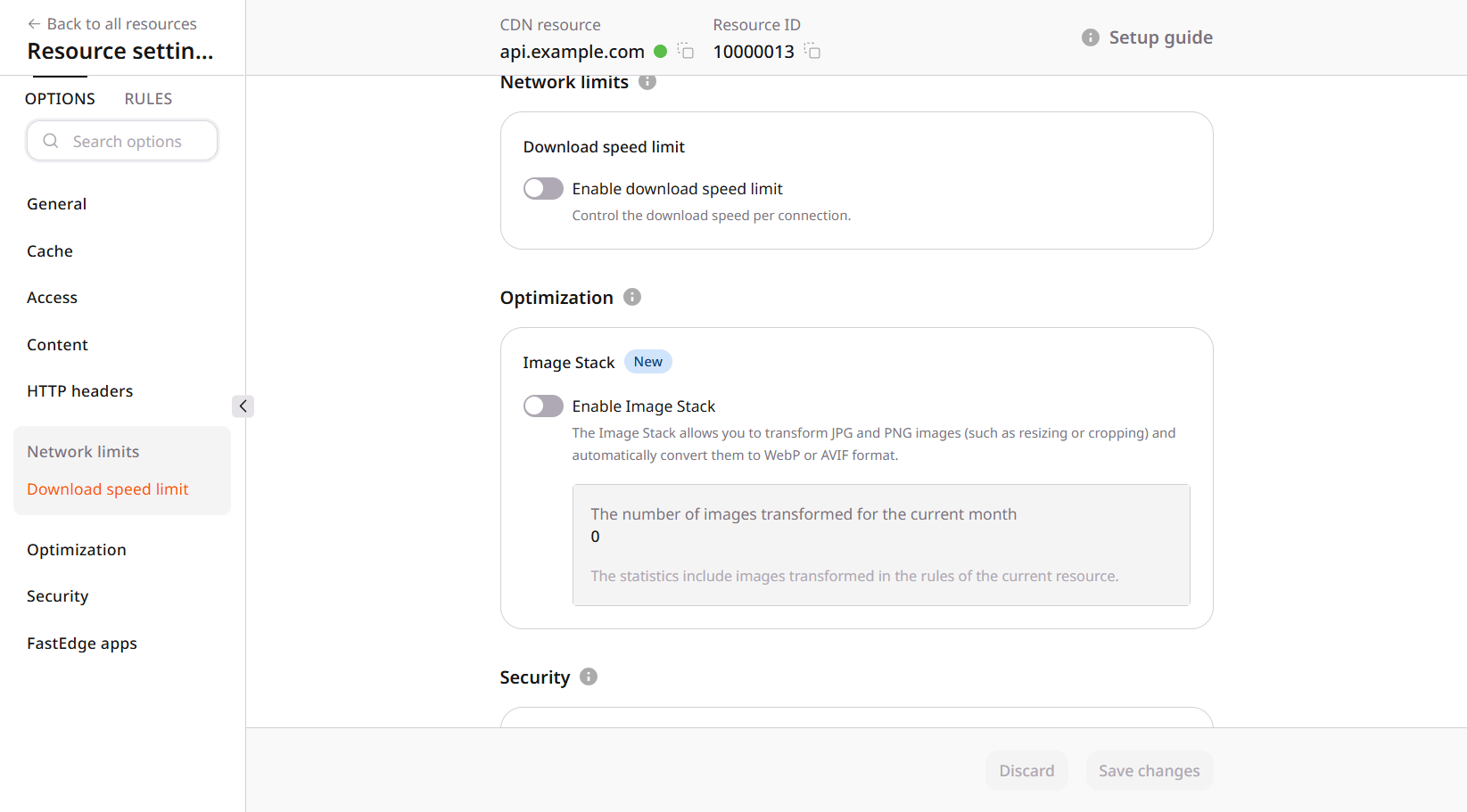Click the Security section info icon
1467x812 pixels.
[x=589, y=677]
